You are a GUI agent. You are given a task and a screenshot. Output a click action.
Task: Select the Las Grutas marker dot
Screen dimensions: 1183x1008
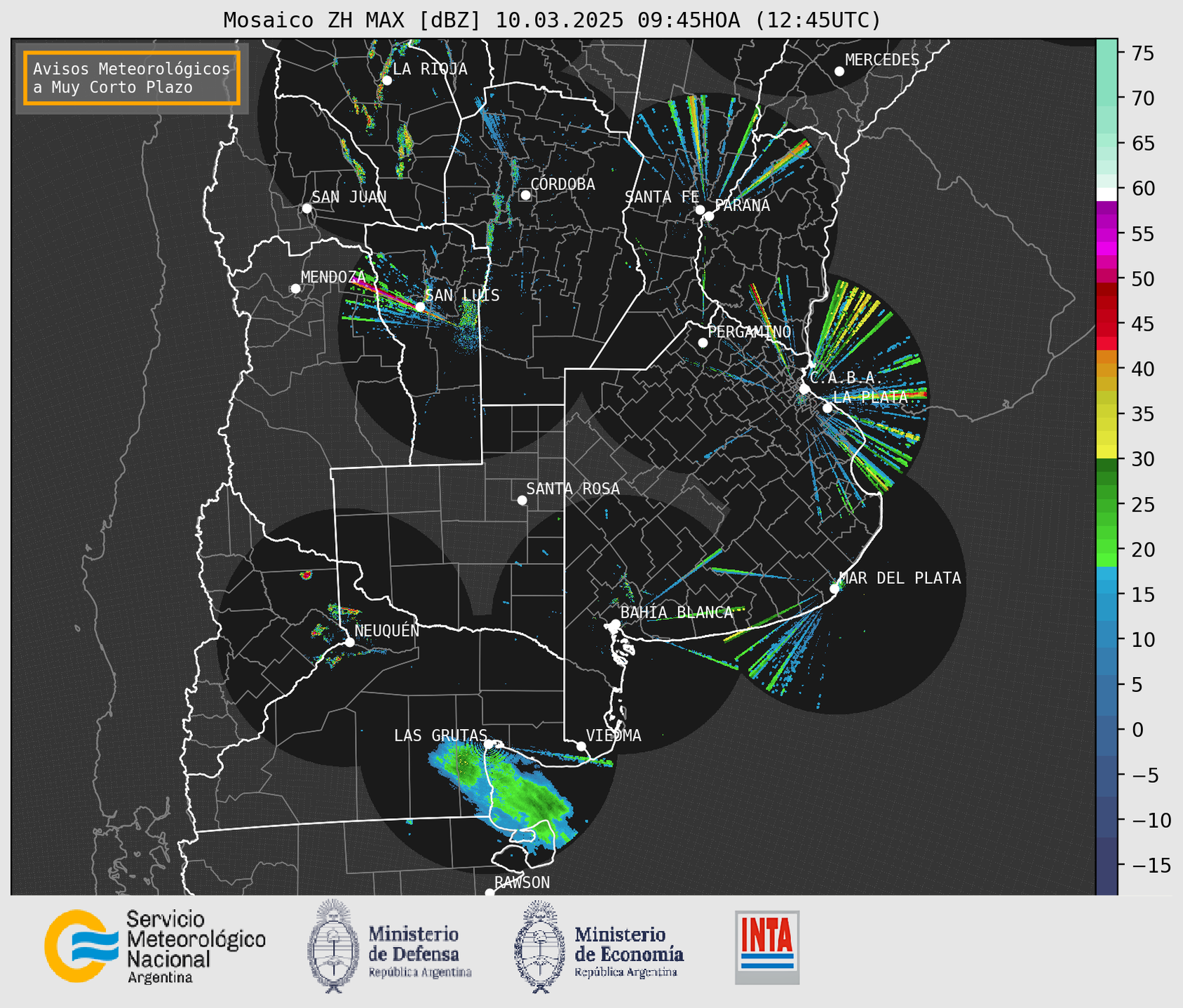point(489,744)
